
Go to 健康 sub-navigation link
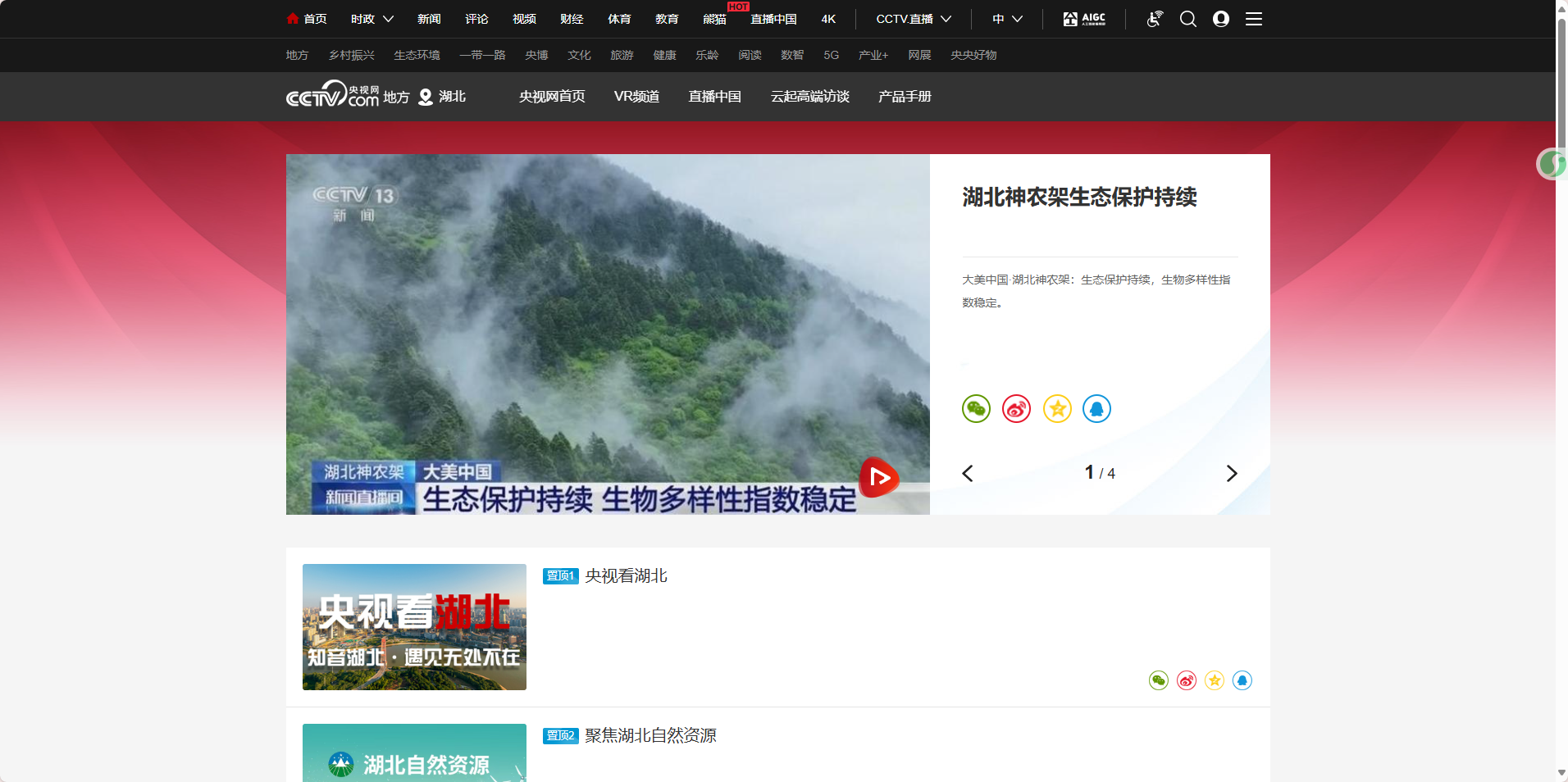click(664, 55)
